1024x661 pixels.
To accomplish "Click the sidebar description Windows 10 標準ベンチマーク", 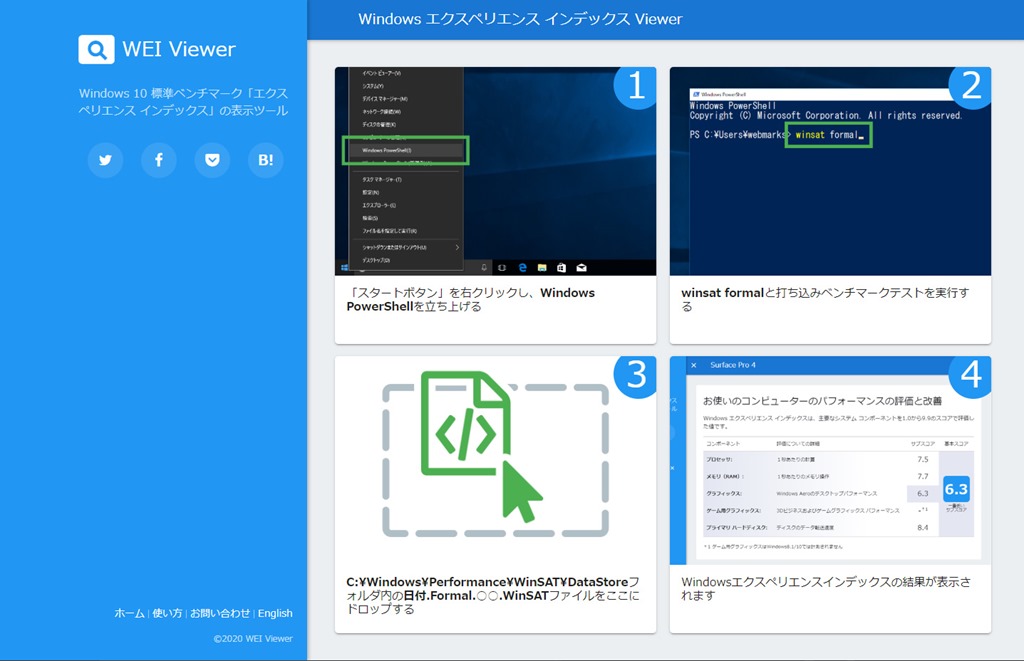I will click(x=184, y=102).
